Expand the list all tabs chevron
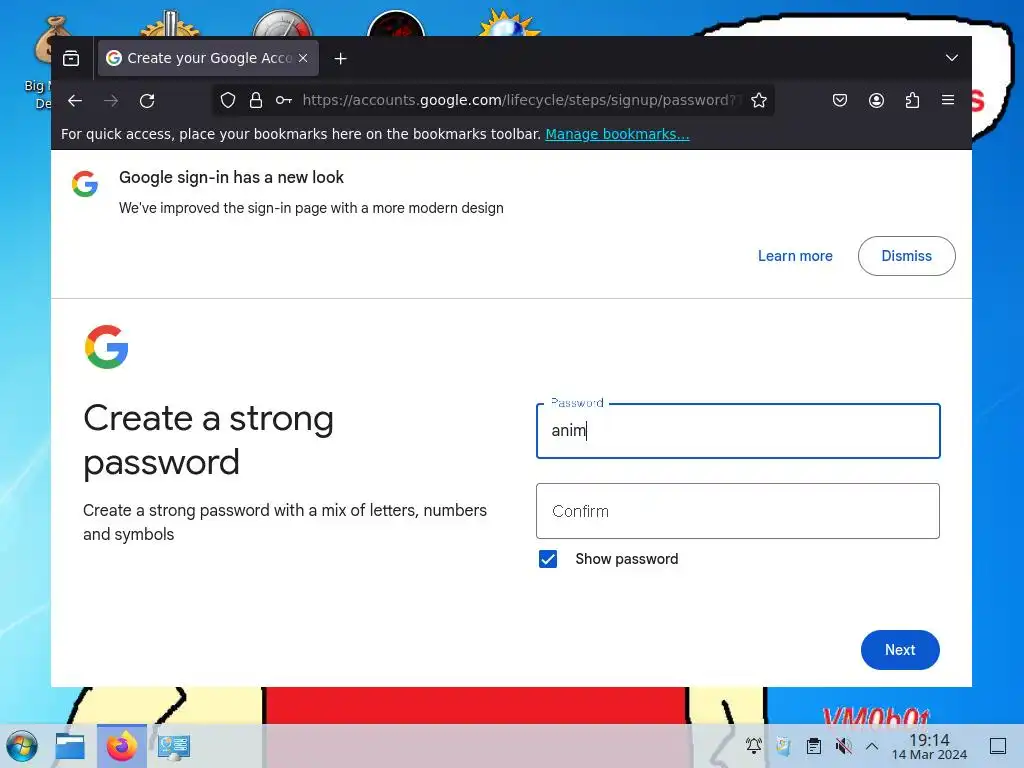 [952, 58]
